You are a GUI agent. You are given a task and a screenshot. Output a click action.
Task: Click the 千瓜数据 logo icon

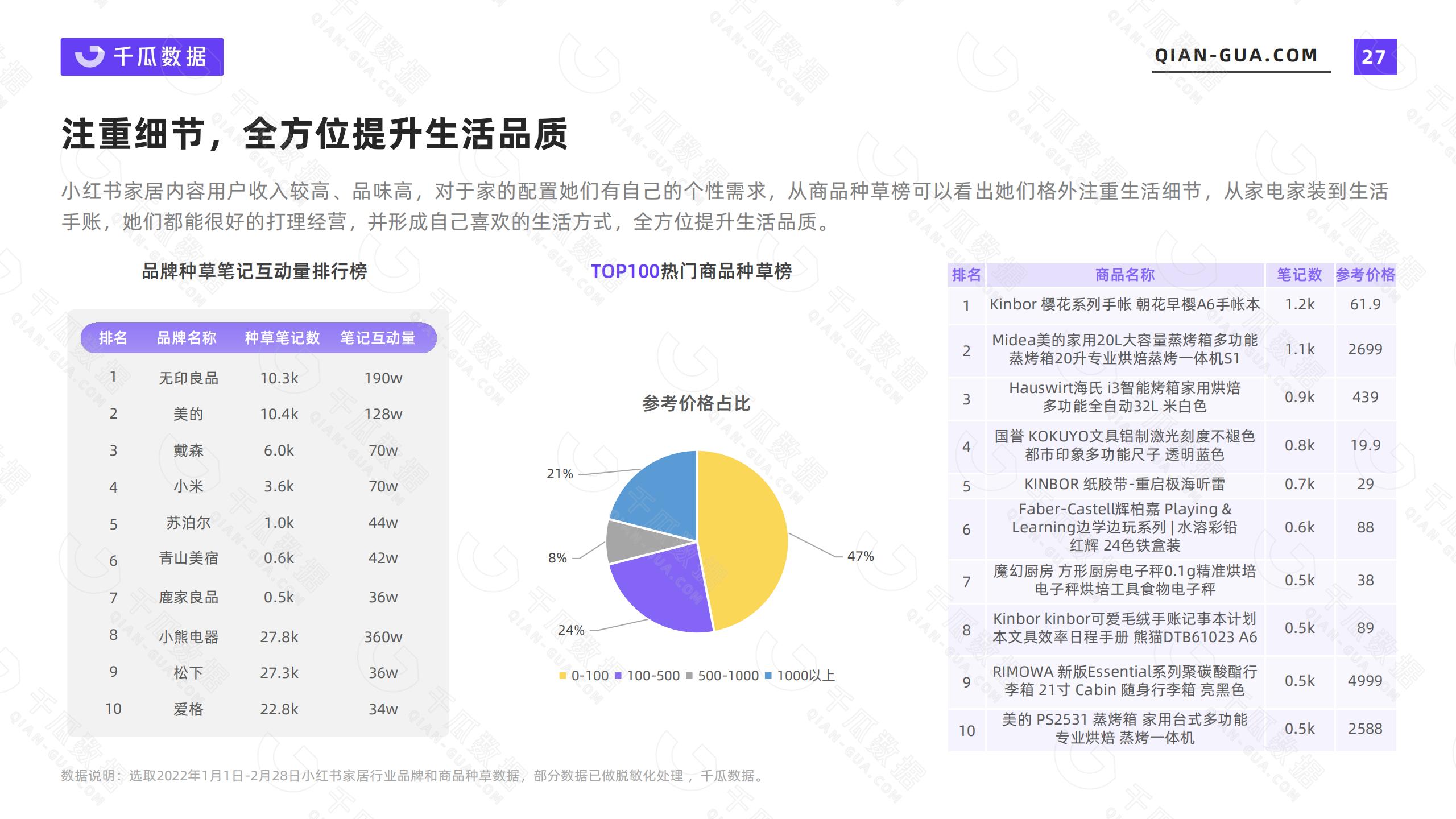90,56
